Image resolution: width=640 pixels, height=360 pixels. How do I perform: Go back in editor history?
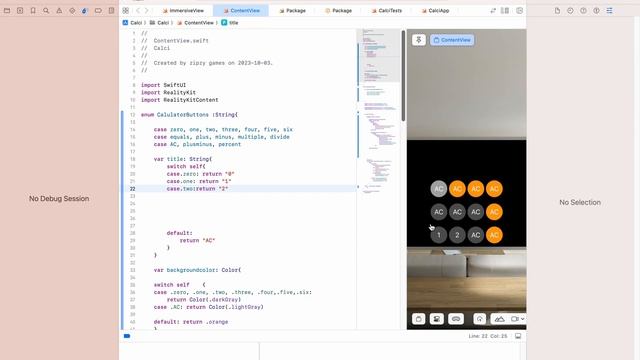138,11
